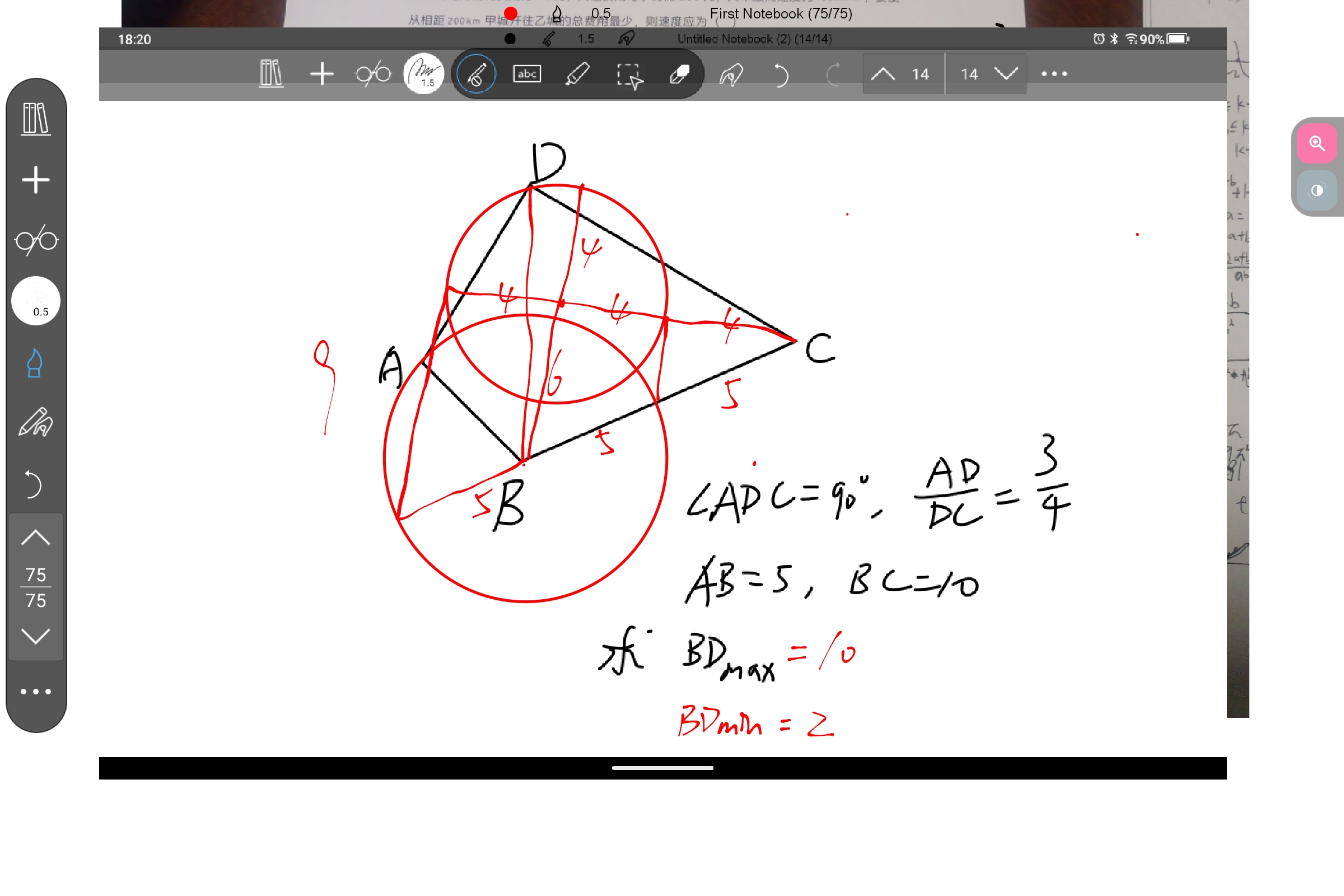Open the notebook library in left sidebar
1344x896 pixels.
(35, 119)
